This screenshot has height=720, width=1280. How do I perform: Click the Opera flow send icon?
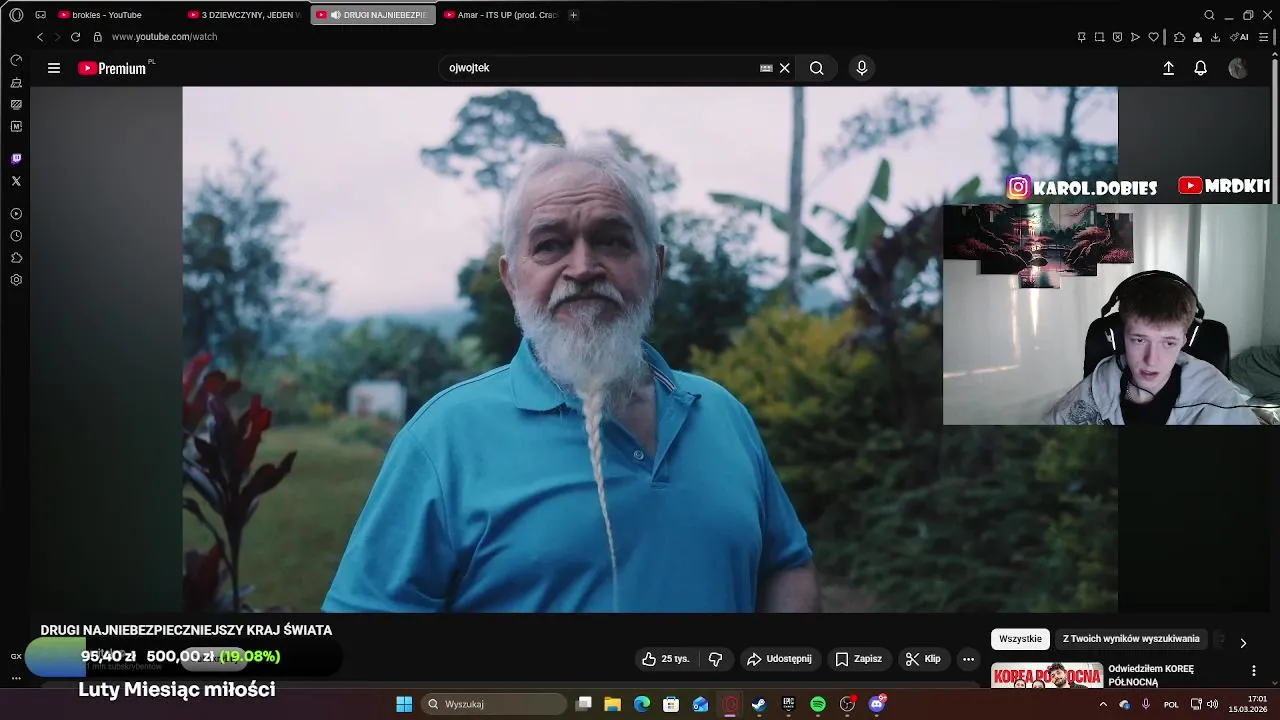click(x=1135, y=37)
